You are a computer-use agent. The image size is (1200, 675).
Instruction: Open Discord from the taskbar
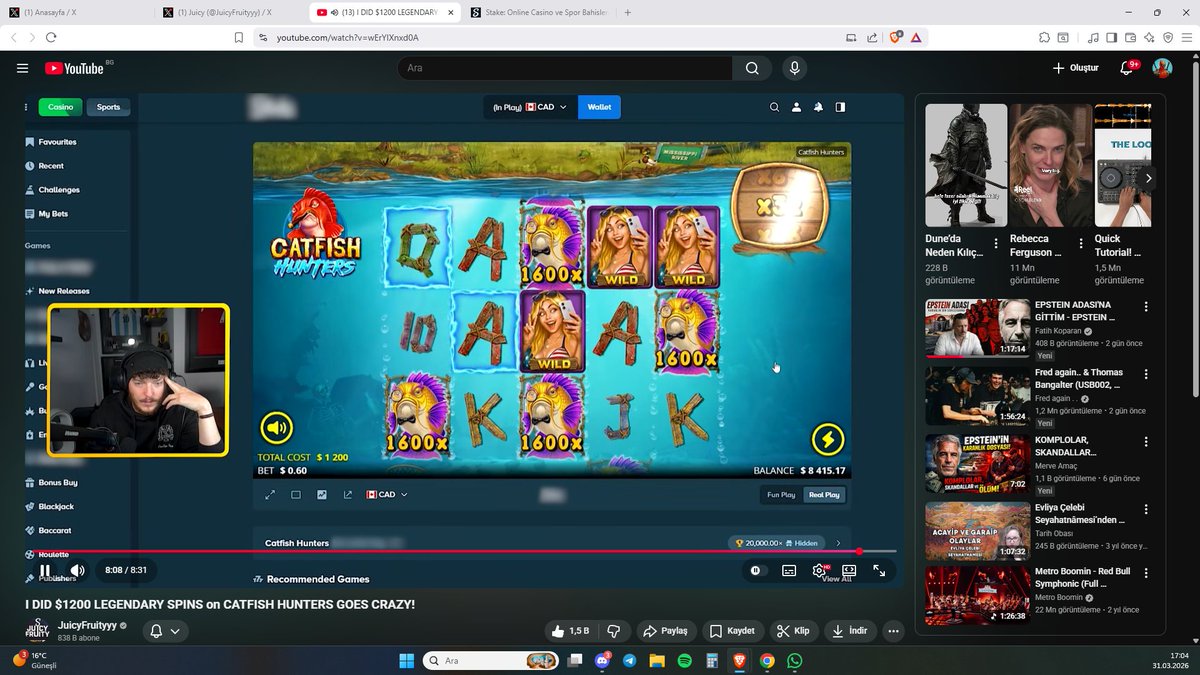point(603,661)
